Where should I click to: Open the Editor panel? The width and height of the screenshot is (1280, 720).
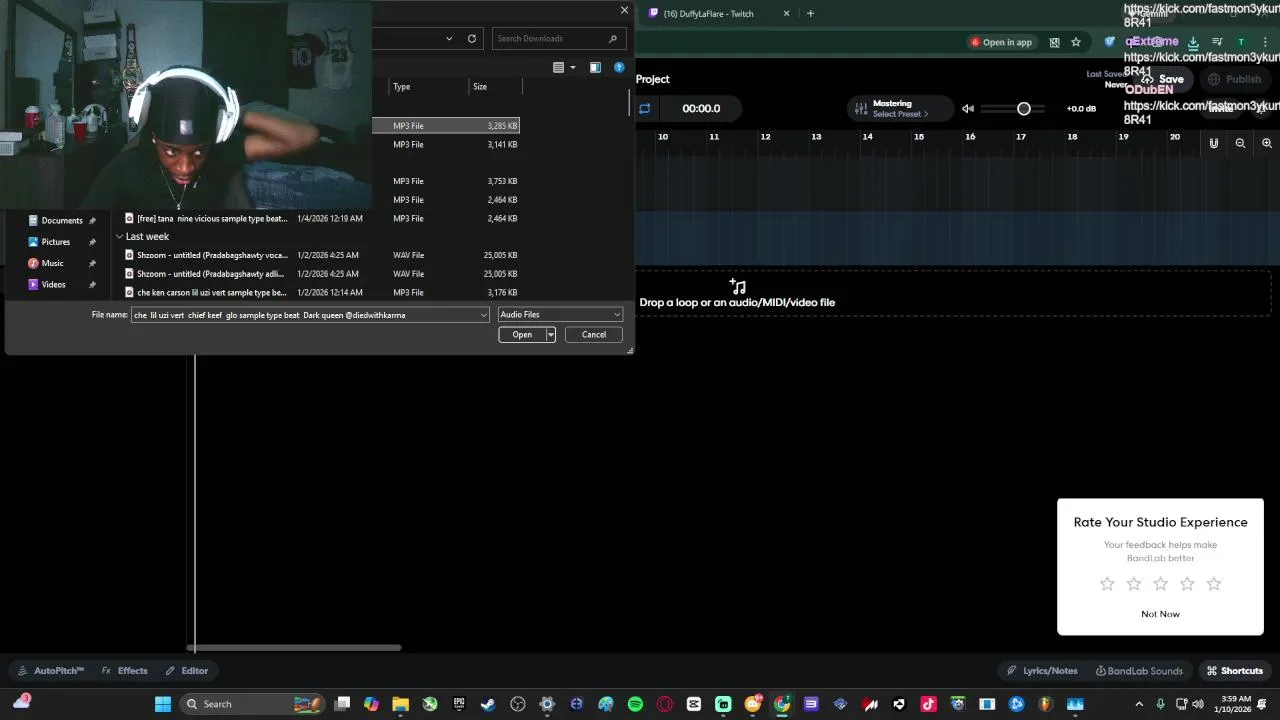pos(187,671)
